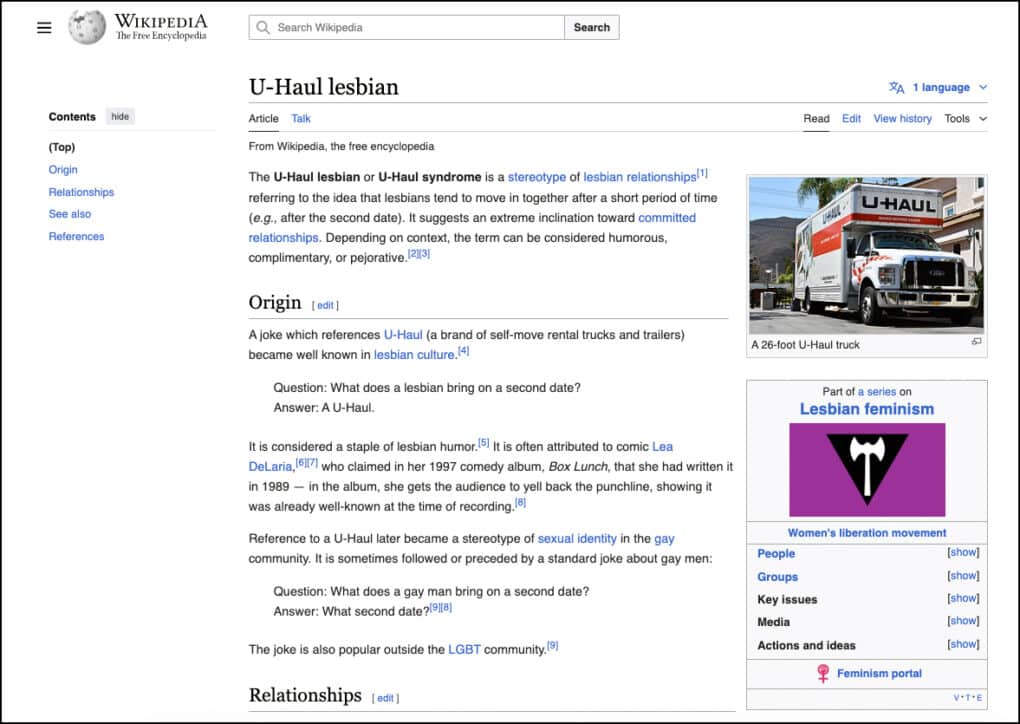Click the E template edit link
The height and width of the screenshot is (724, 1020).
pyautogui.click(x=979, y=698)
